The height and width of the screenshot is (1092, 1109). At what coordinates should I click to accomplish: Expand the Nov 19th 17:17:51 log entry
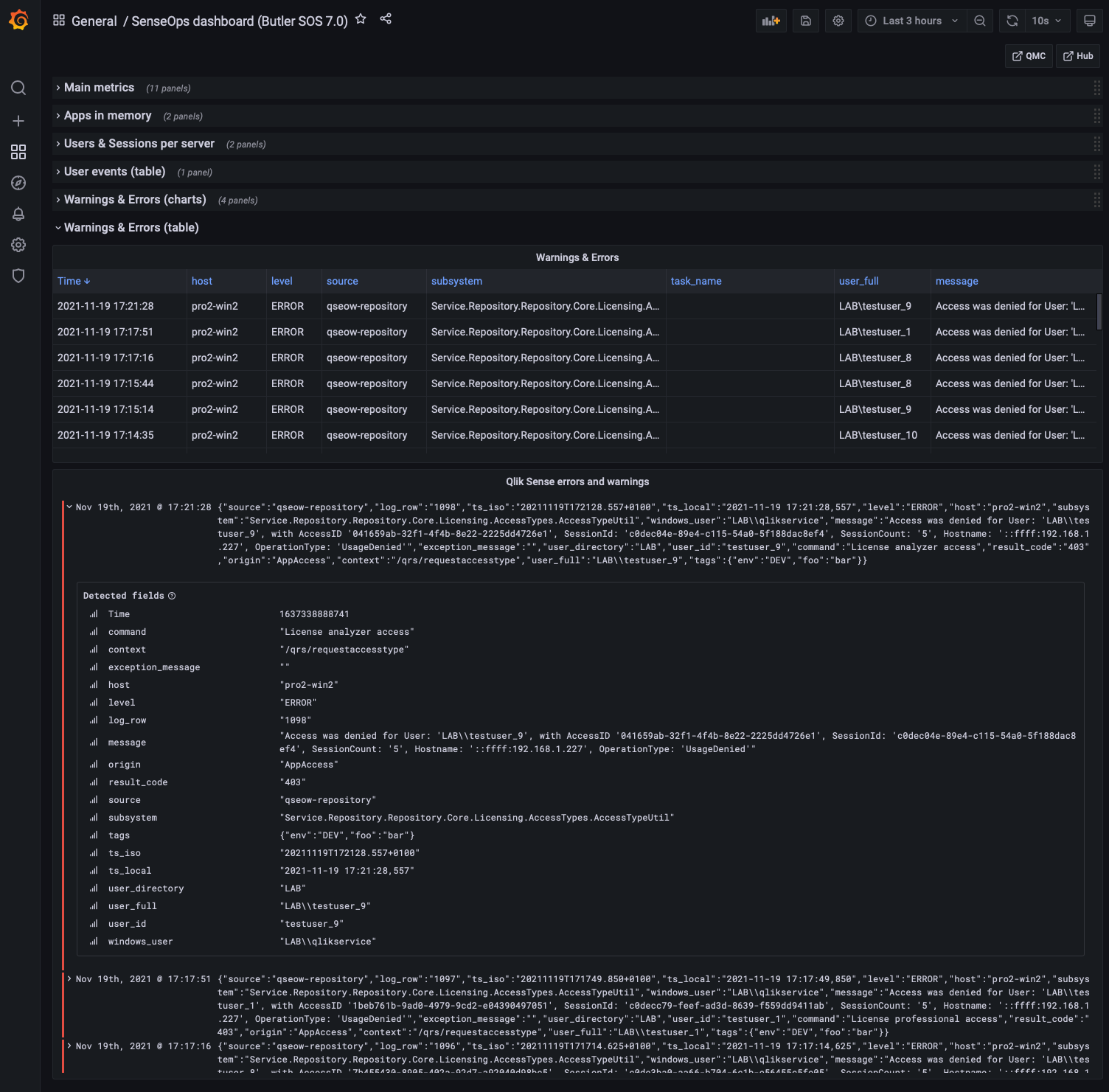click(x=70, y=979)
